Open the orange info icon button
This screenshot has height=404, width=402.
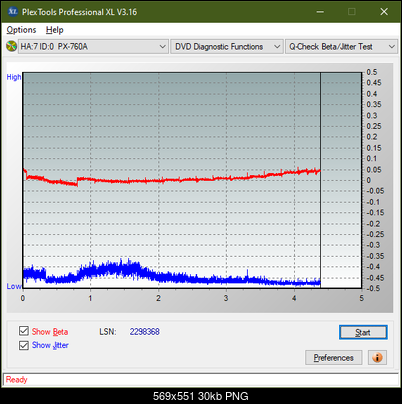coord(377,358)
